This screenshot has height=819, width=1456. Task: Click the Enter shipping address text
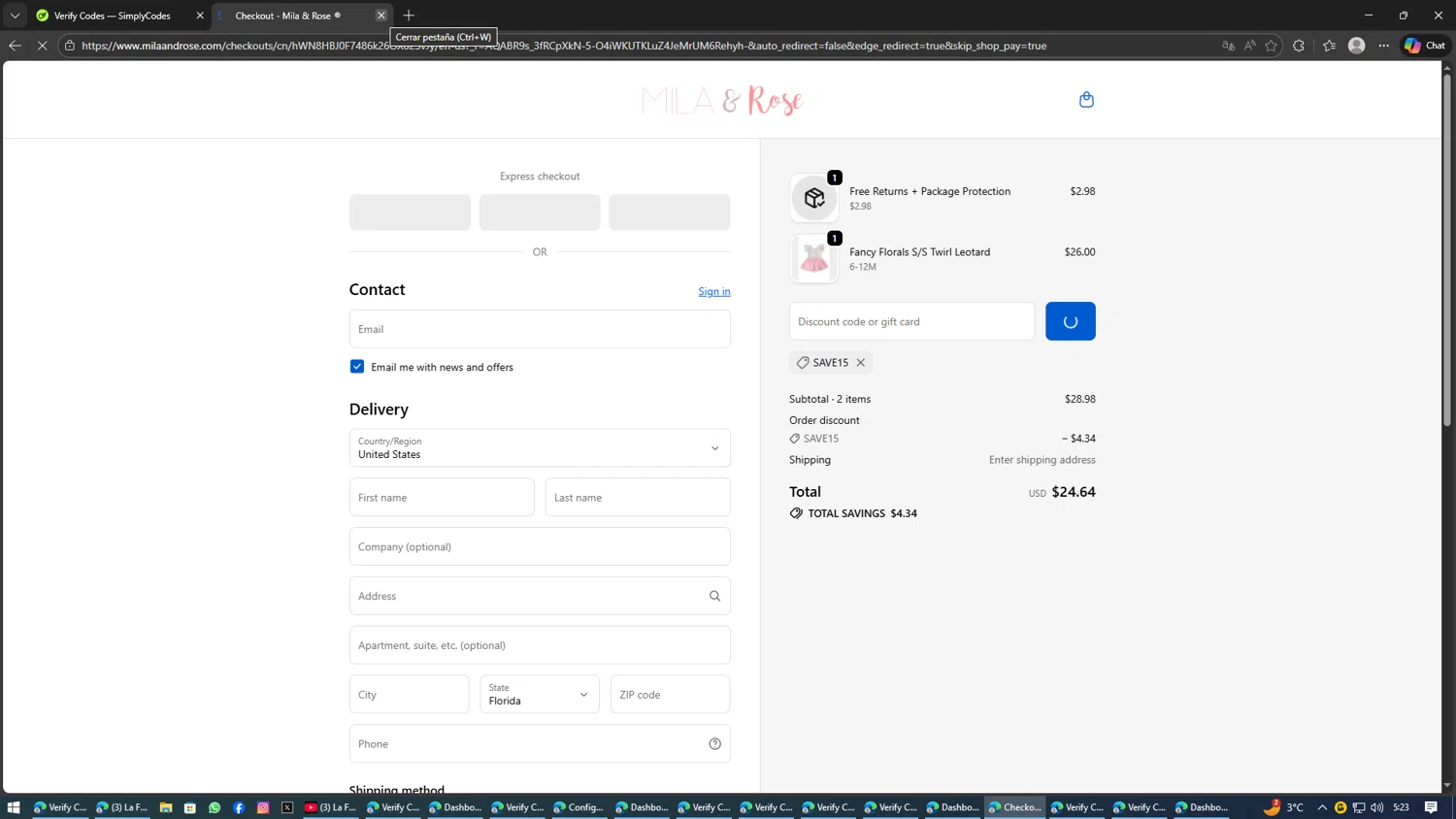pos(1042,460)
